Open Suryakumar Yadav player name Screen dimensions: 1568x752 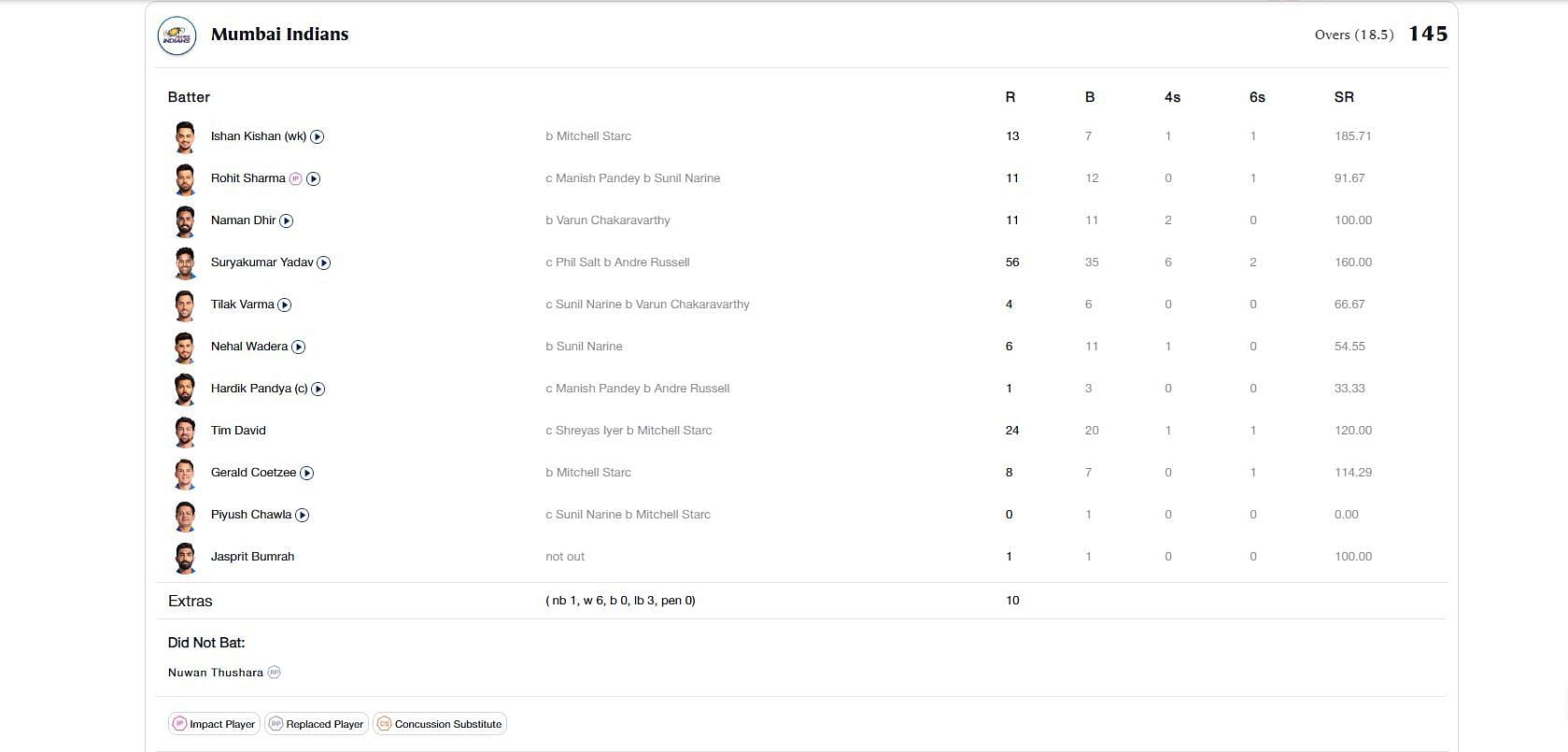pos(262,262)
